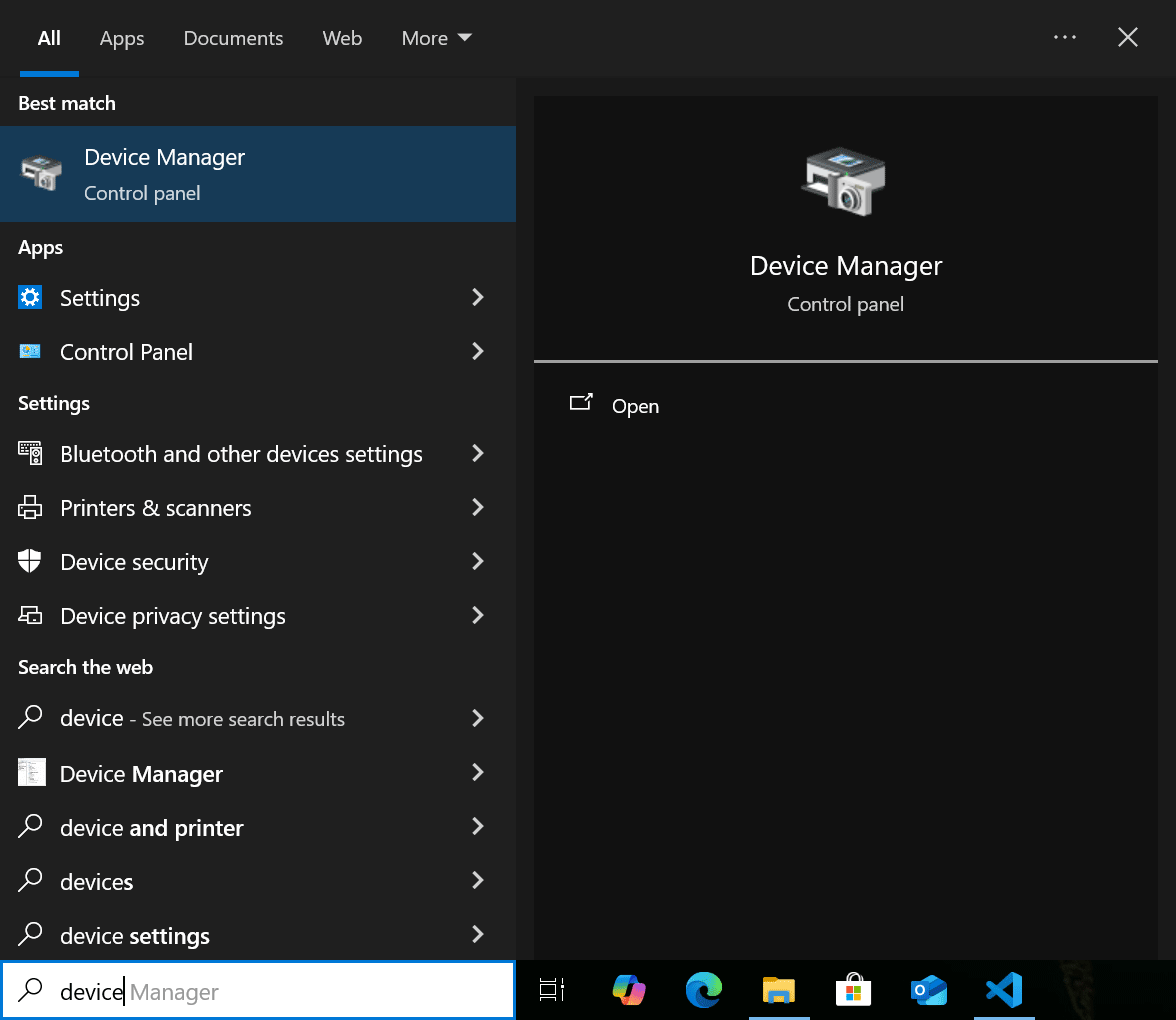Click the Device Manager camera icon in preview pane

tap(845, 180)
